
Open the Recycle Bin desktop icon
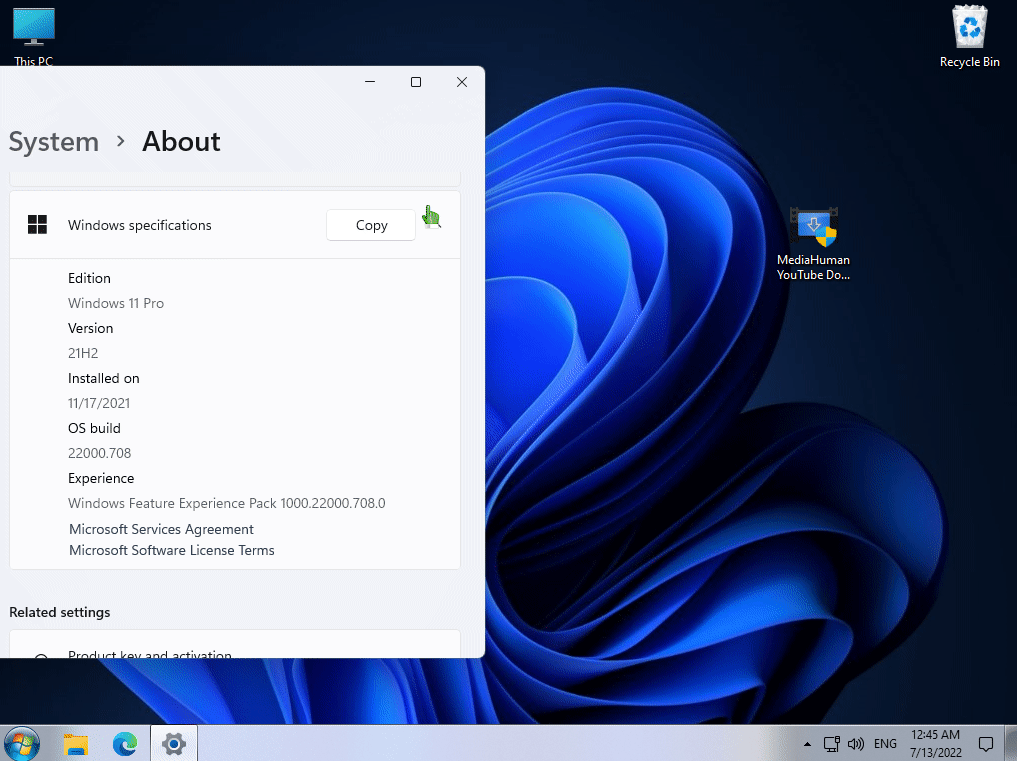[969, 37]
